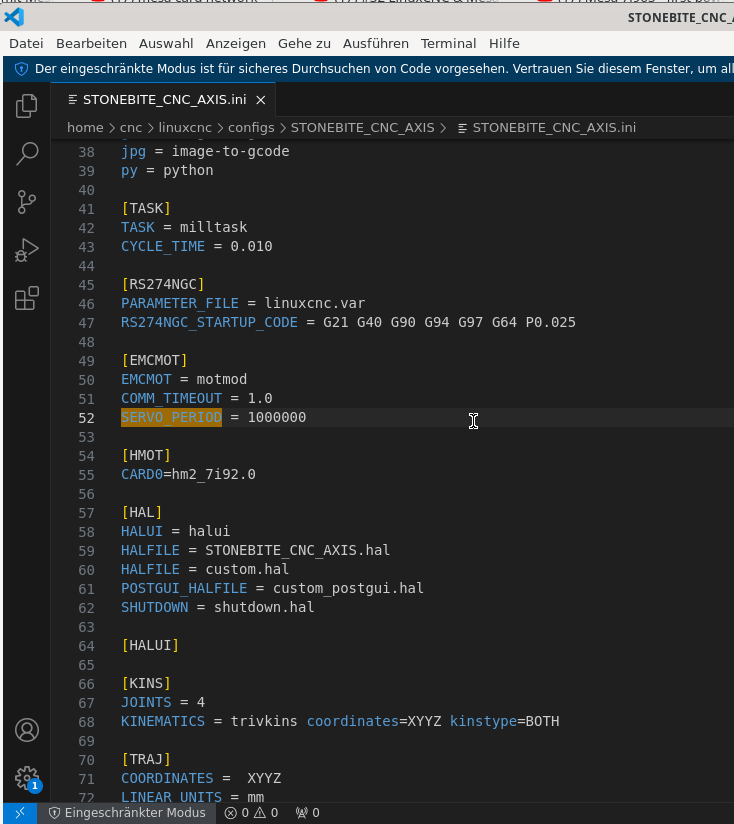Click line number 43 in the gutter
The height and width of the screenshot is (824, 734).
86,247
